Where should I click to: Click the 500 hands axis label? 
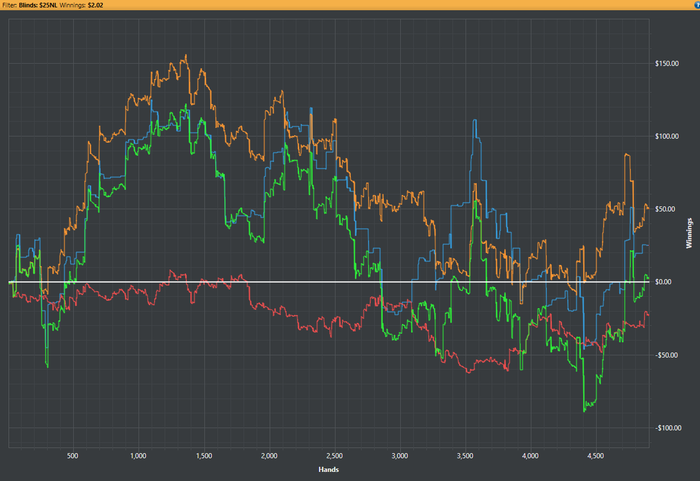click(x=72, y=456)
